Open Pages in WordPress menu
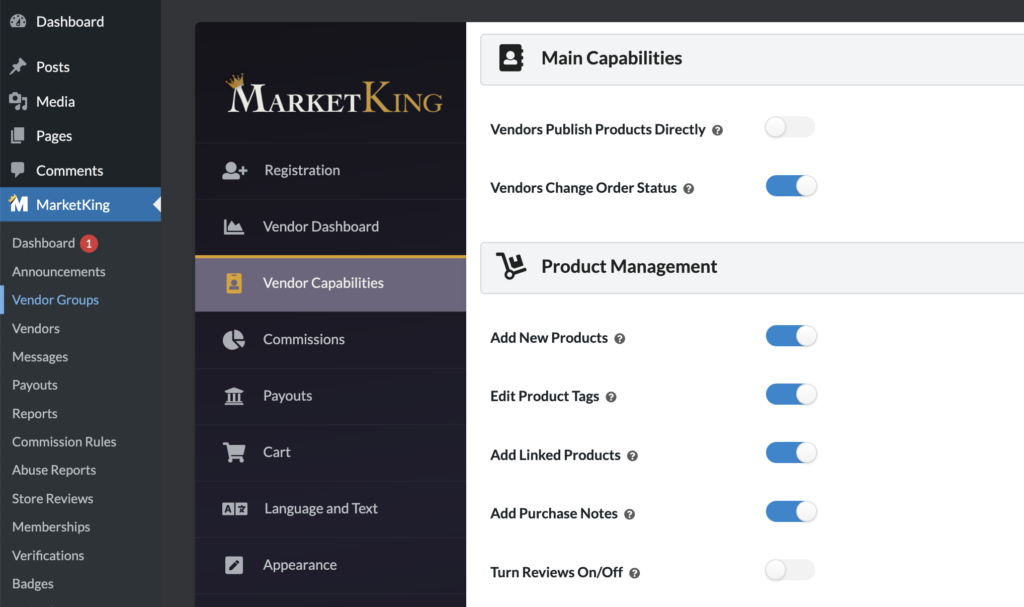The width and height of the screenshot is (1024, 607). pos(80,136)
